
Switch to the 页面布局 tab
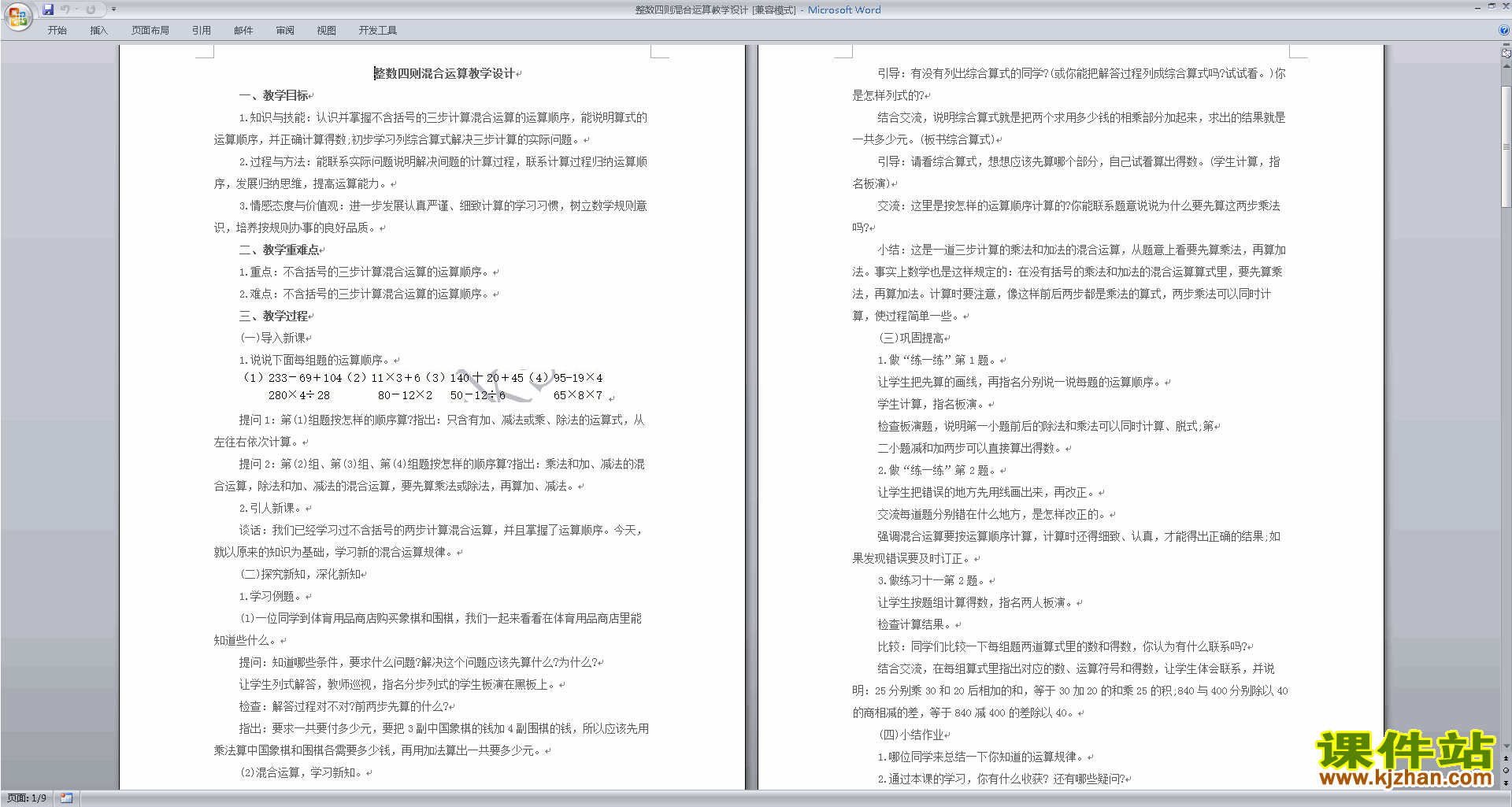(150, 30)
